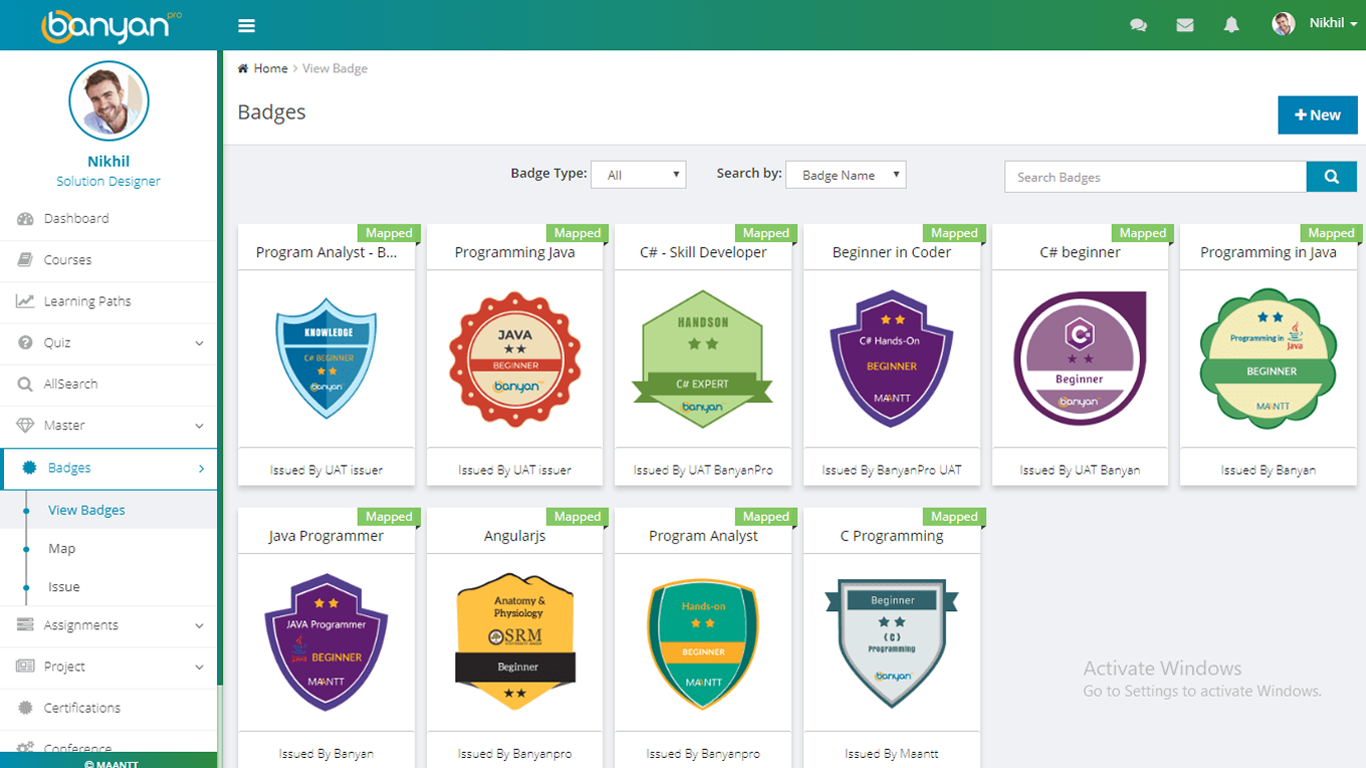Toggle the hamburger sidebar menu
This screenshot has height=768, width=1366.
point(246,25)
